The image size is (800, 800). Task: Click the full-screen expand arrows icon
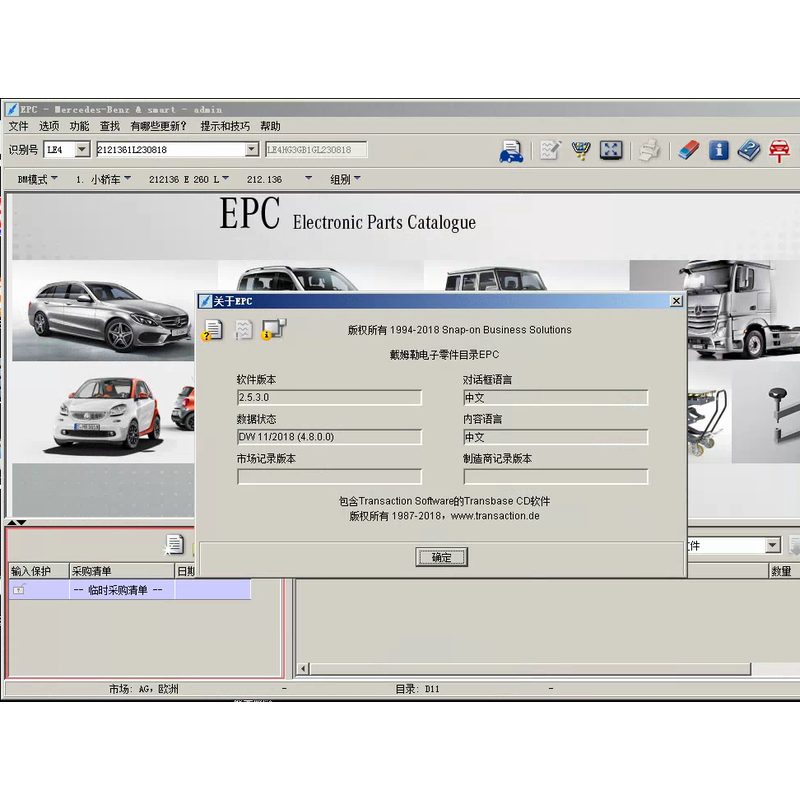(x=611, y=151)
